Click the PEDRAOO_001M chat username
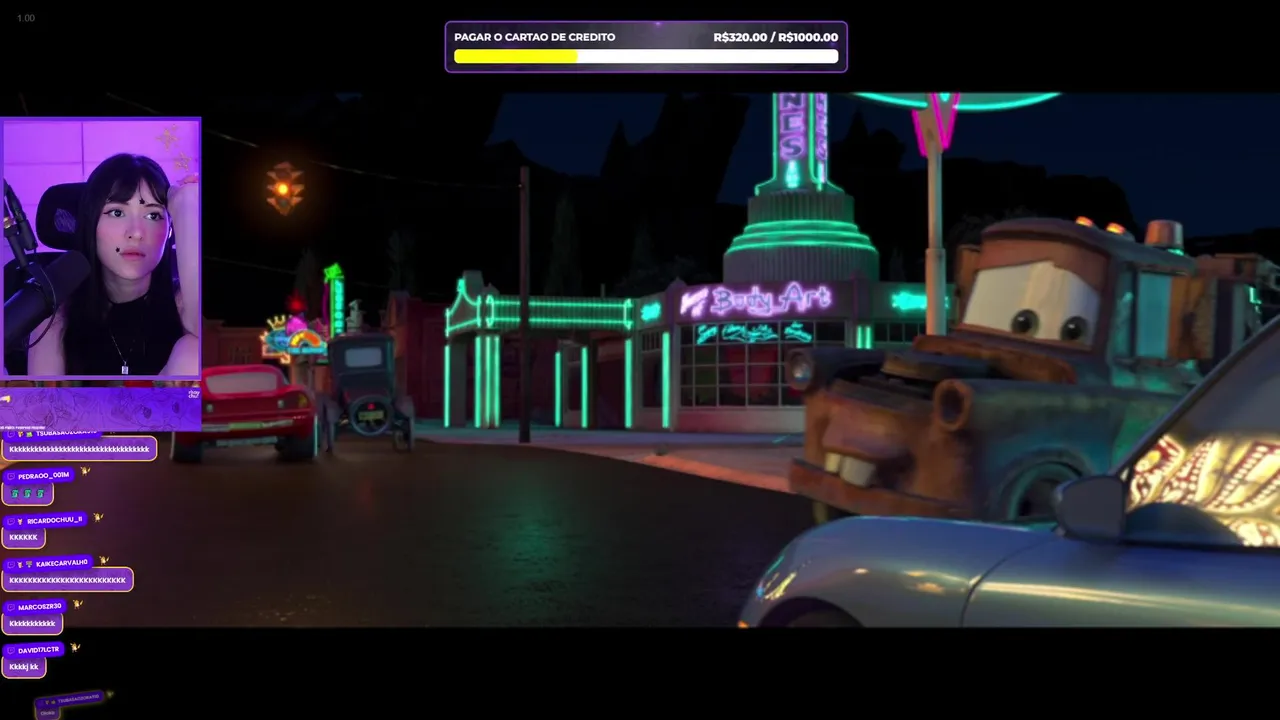 [x=43, y=476]
